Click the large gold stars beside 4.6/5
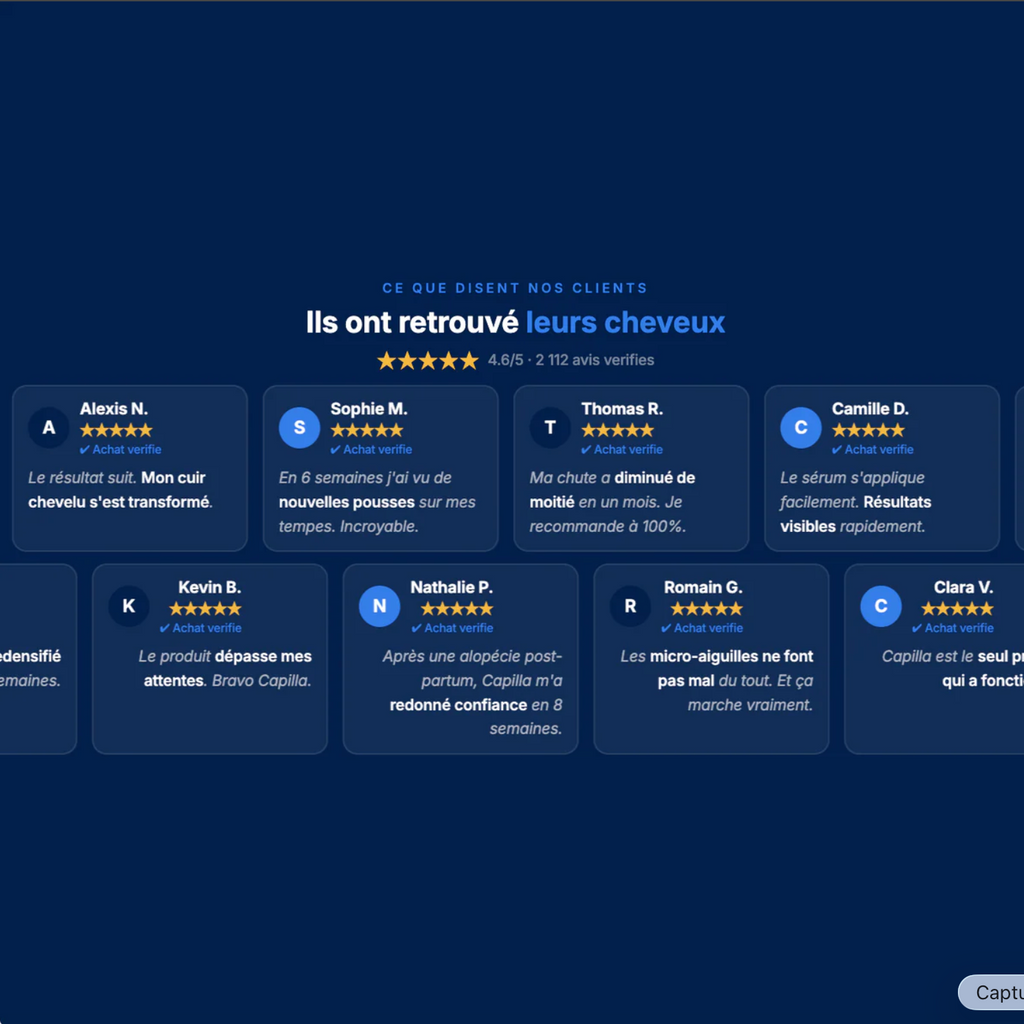Screen dimensions: 1024x1024 click(428, 360)
